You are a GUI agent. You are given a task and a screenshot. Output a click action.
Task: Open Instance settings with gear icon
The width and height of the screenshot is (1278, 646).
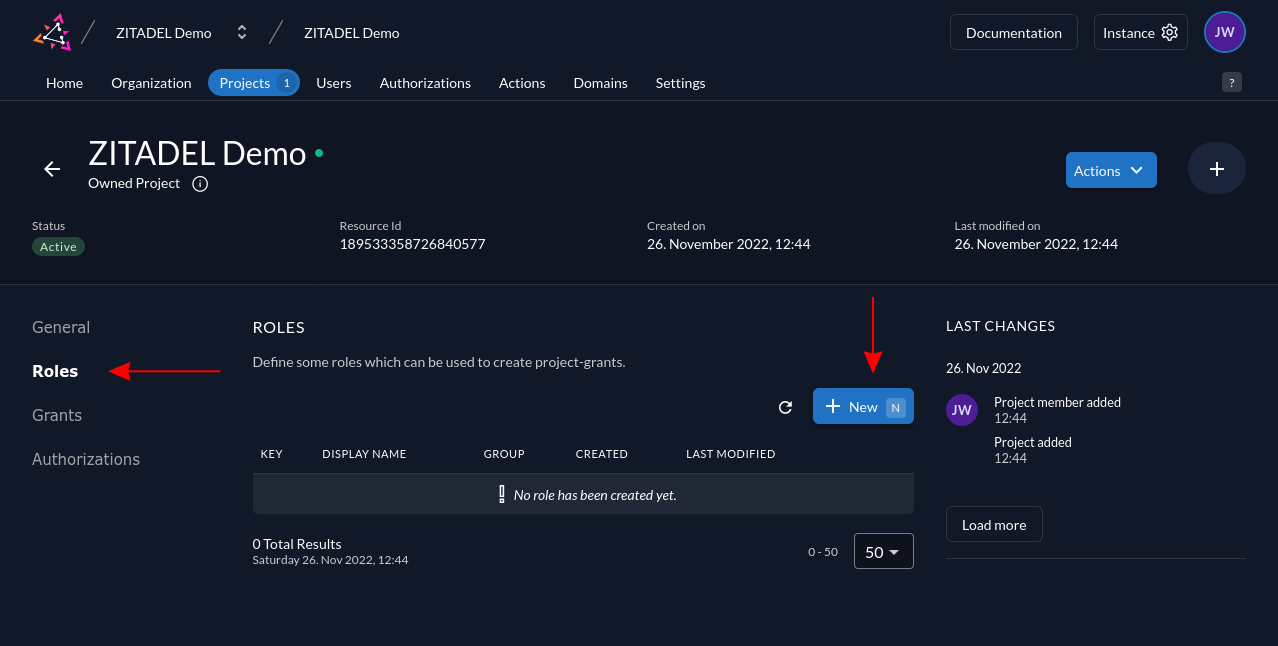coord(1140,32)
